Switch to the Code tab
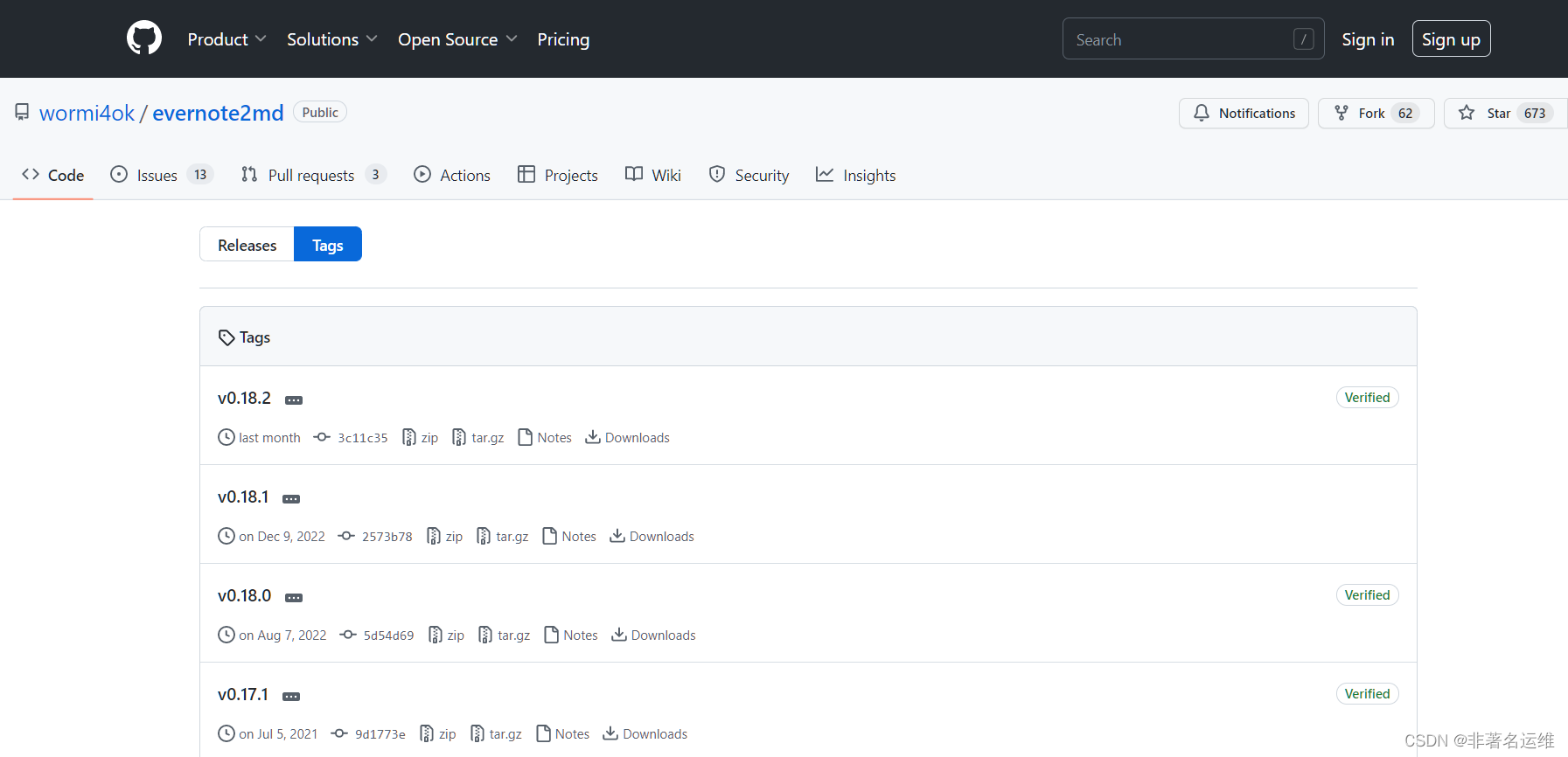 [x=53, y=175]
